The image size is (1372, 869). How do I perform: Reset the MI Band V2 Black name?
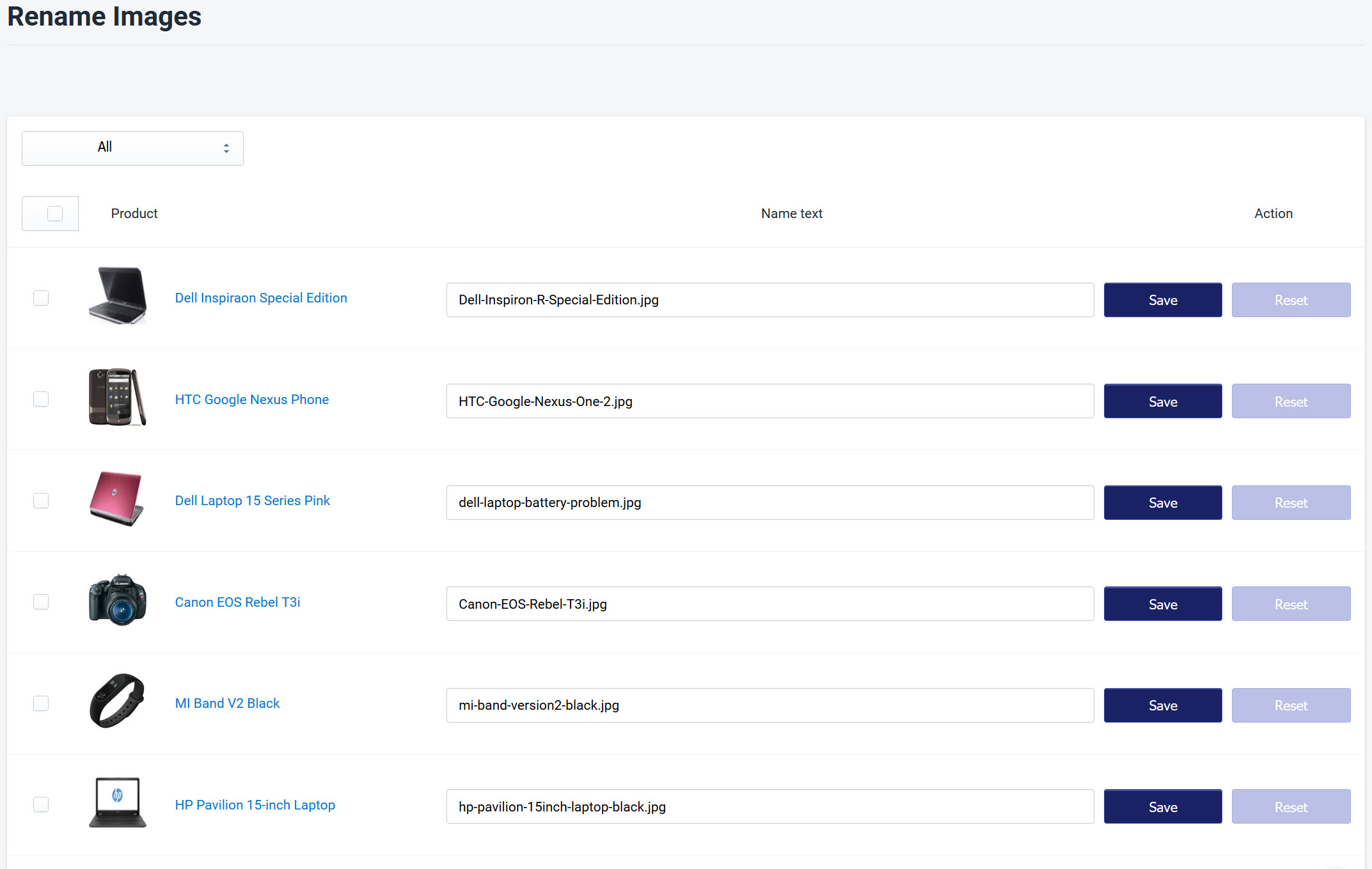pos(1291,705)
